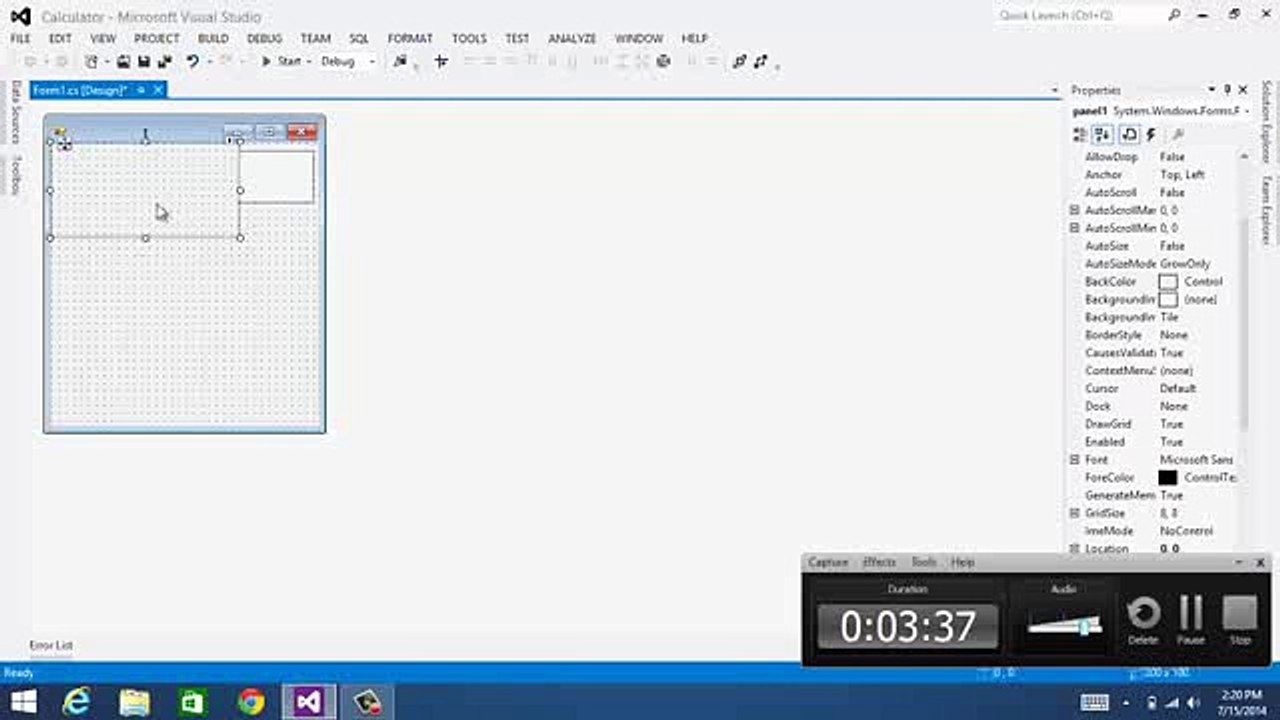Click the BackgroundImage preview swatch
1280x720 pixels.
pos(1168,300)
